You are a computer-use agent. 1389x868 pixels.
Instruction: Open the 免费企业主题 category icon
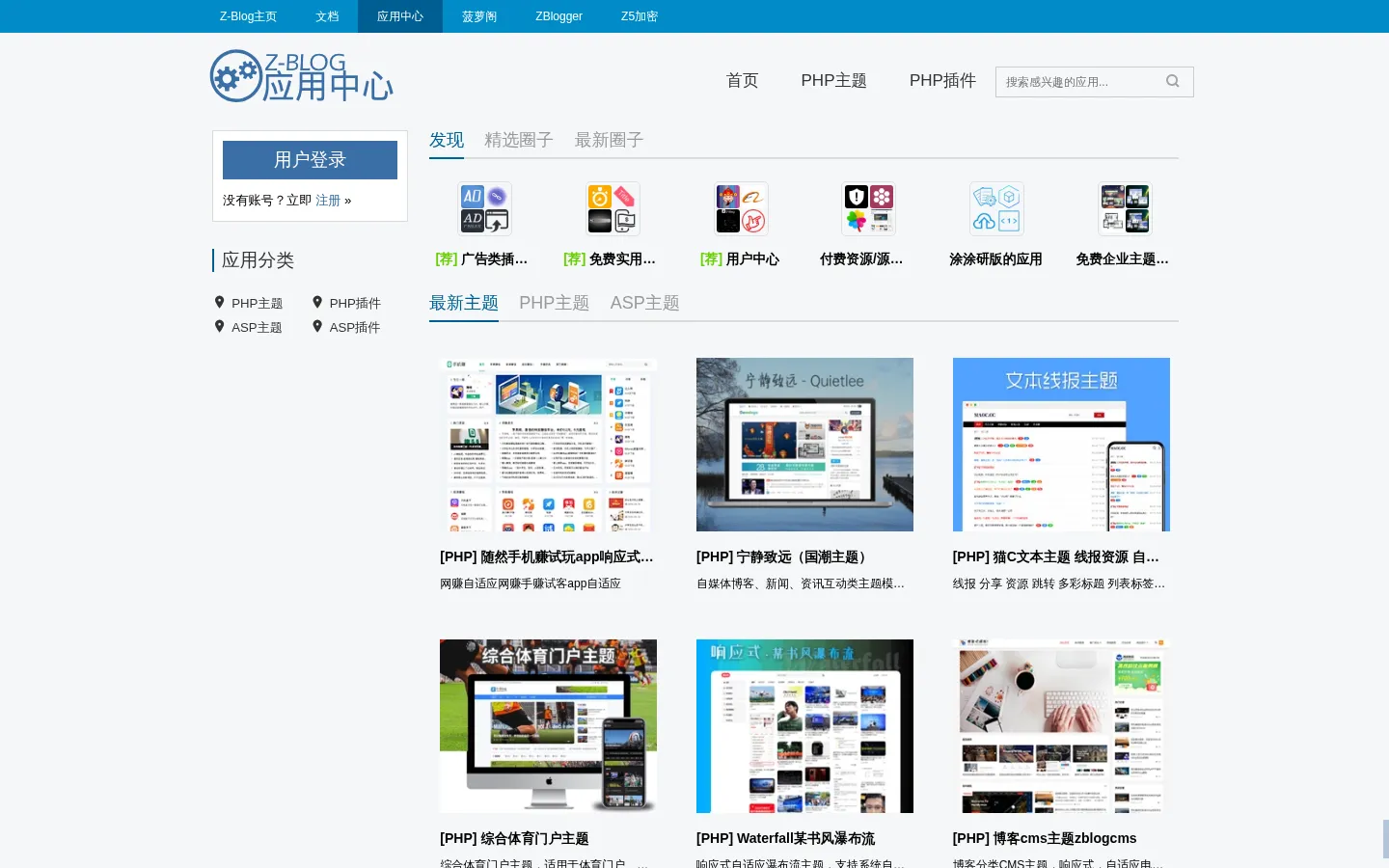pyautogui.click(x=1125, y=208)
